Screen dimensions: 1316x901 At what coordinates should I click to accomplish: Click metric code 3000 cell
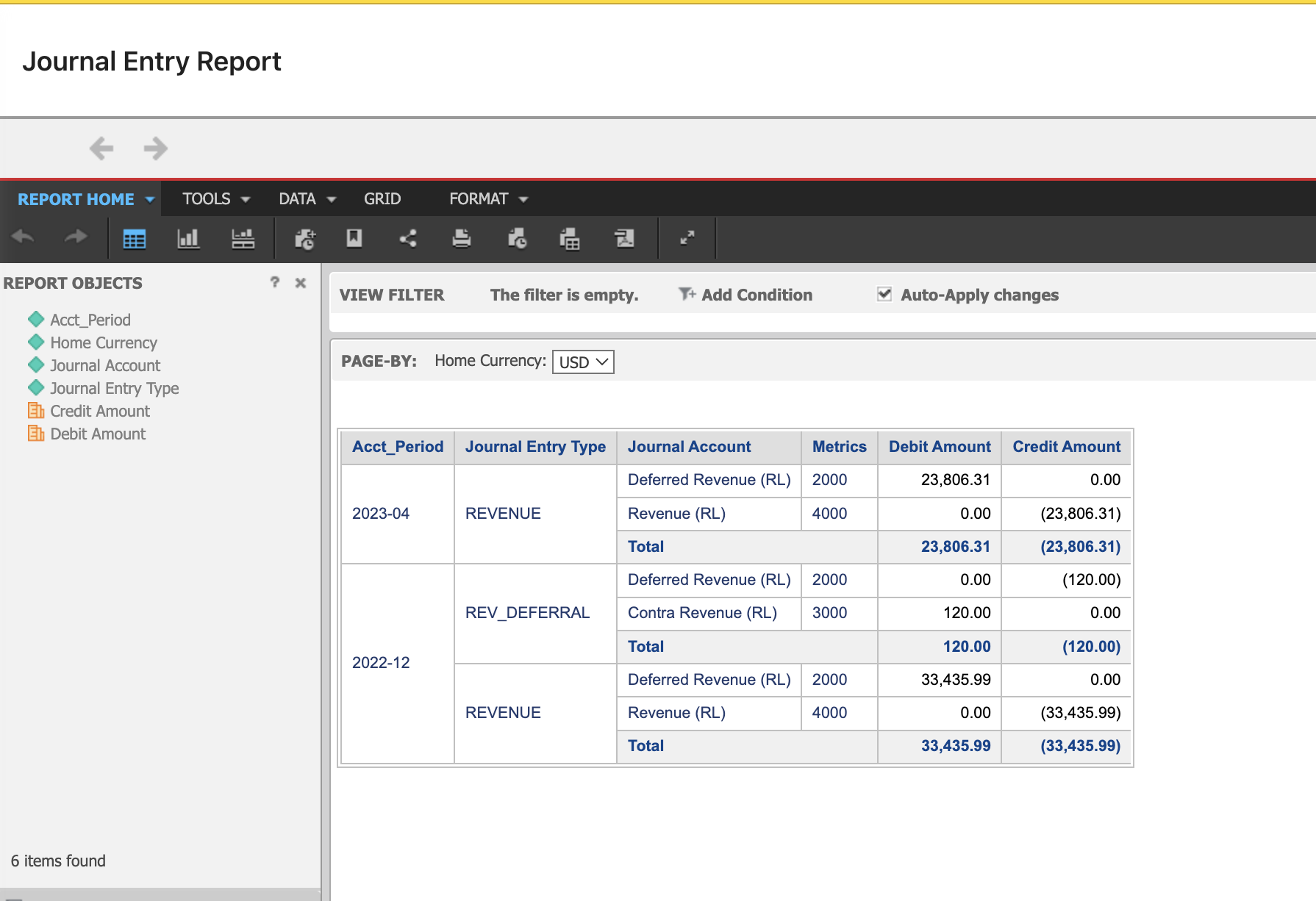tap(839, 613)
